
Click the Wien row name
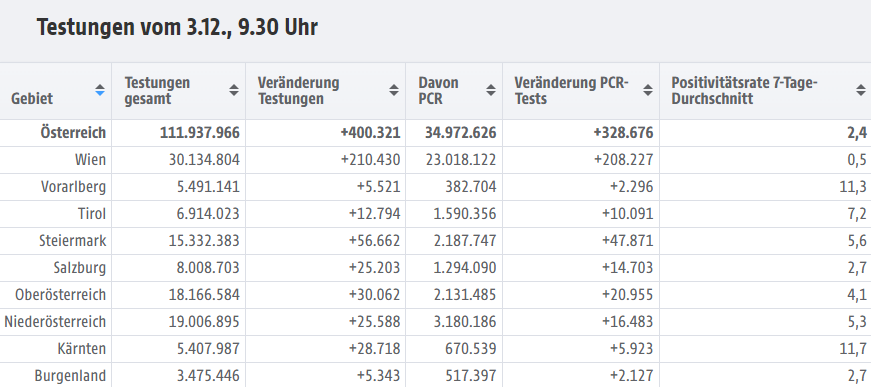pyautogui.click(x=90, y=160)
